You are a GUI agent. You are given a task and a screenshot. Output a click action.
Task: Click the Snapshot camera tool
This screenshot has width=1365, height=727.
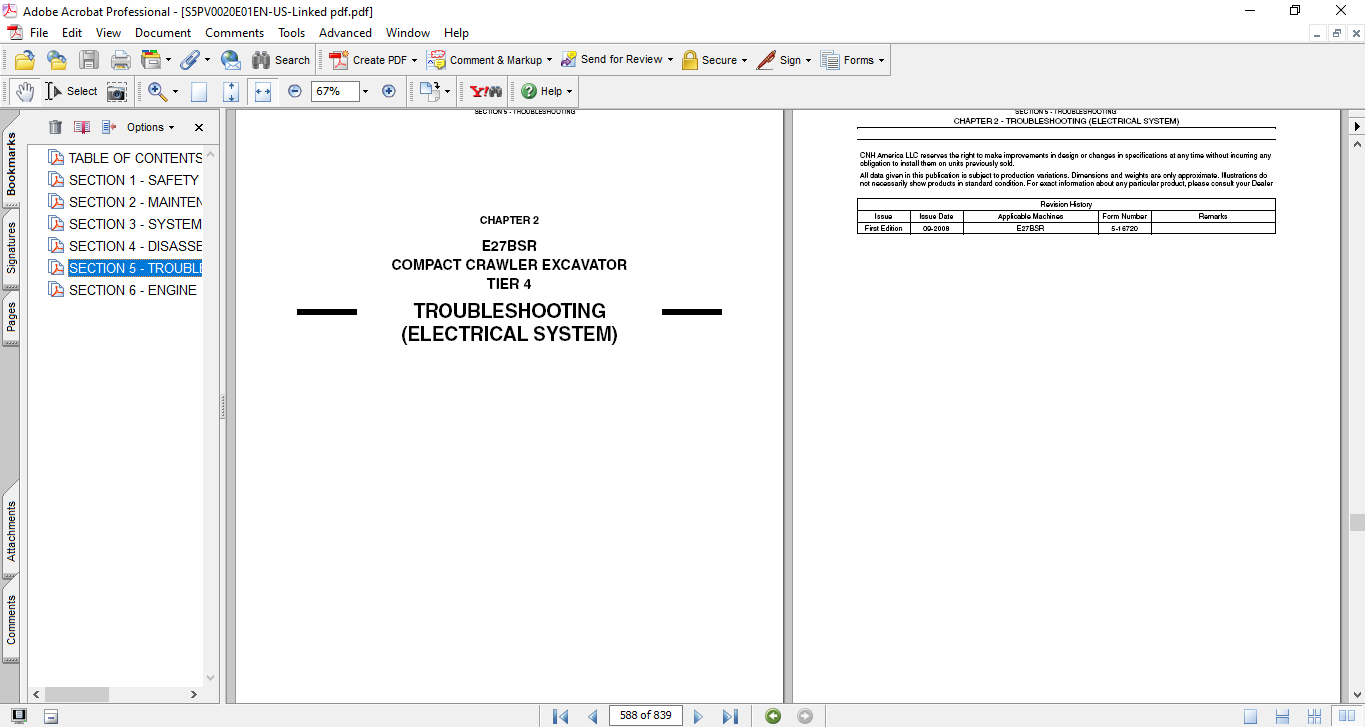pos(117,91)
